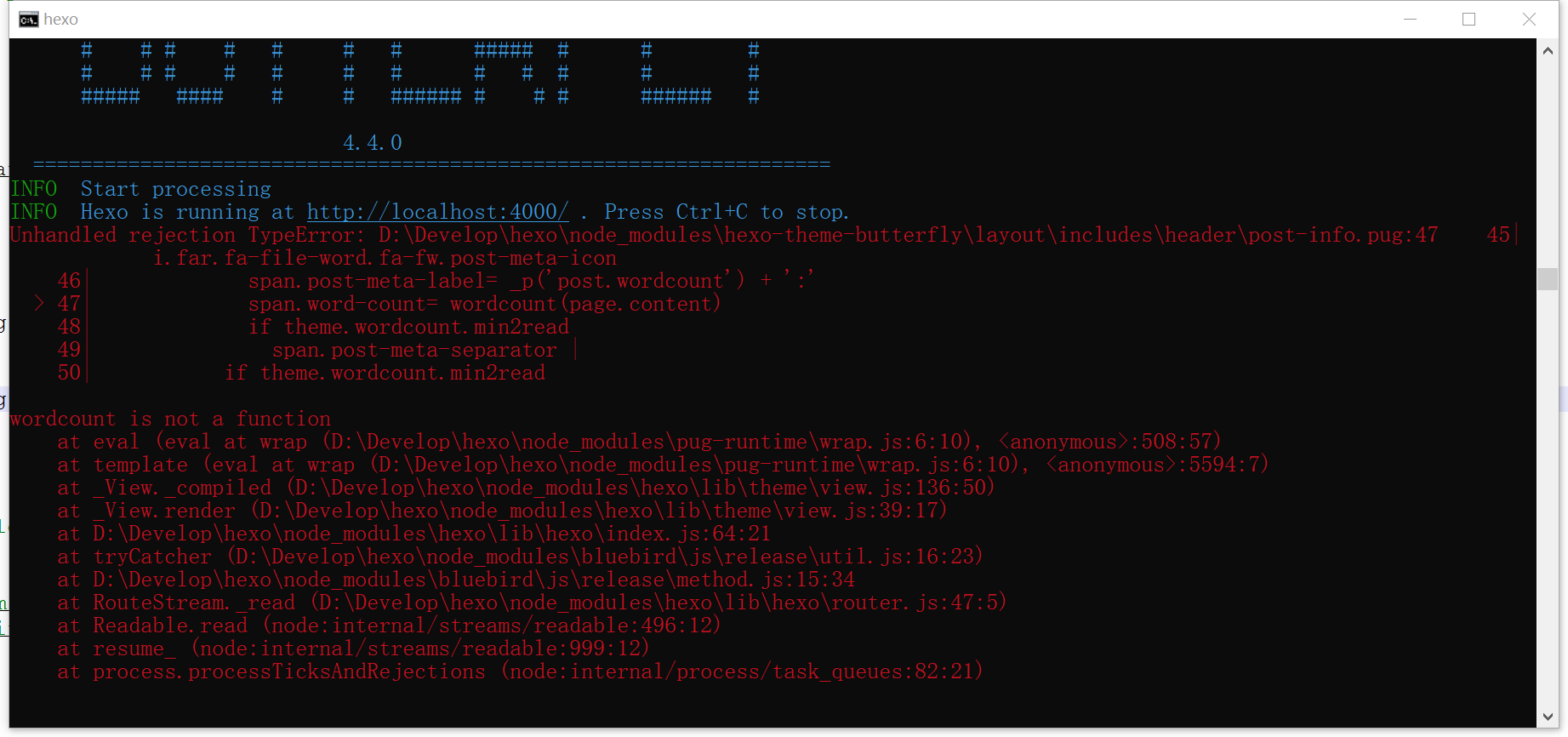Click the process.processTicksAndRejections stack line
The image size is (1568, 737).
pos(519,671)
